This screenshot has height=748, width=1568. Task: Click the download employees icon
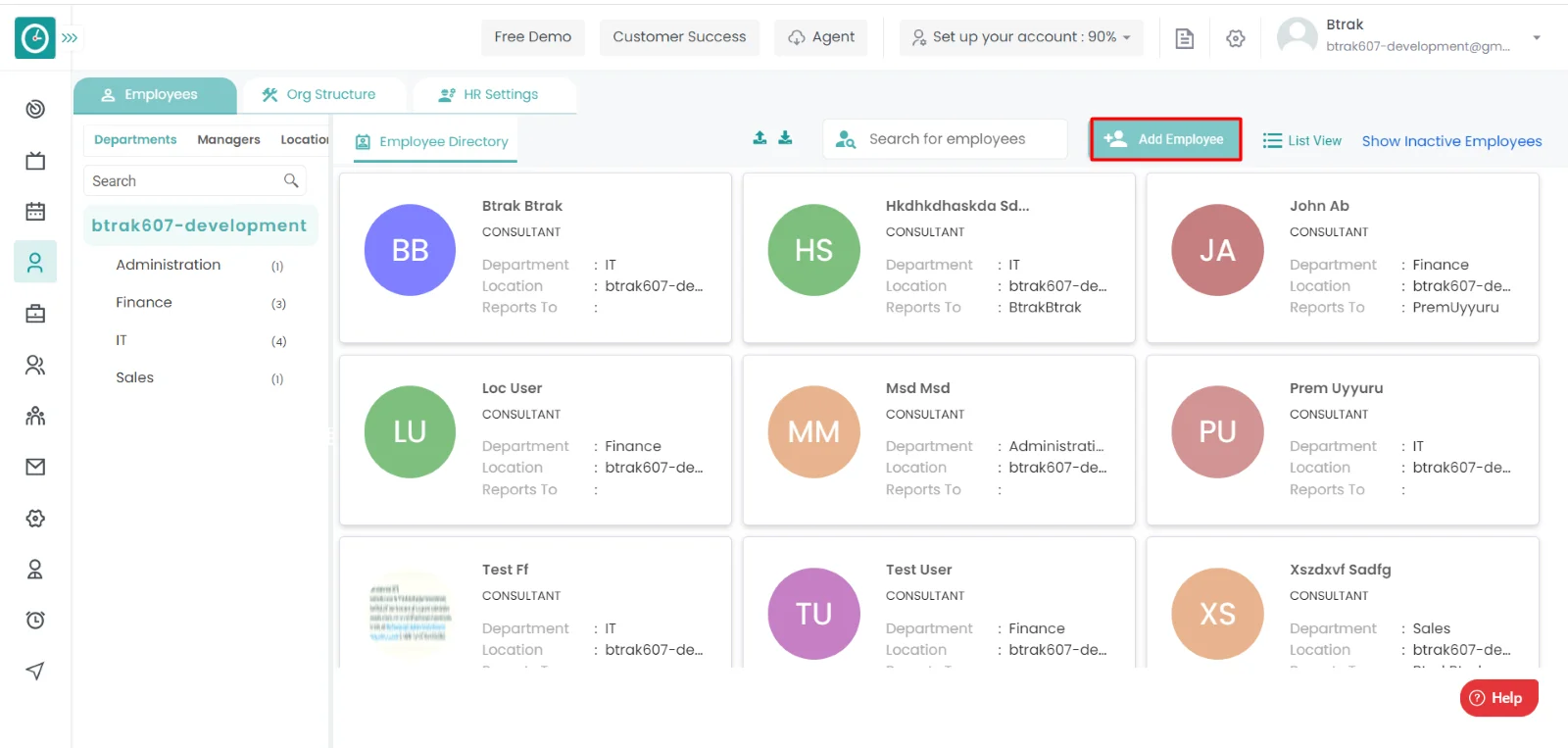tap(785, 138)
